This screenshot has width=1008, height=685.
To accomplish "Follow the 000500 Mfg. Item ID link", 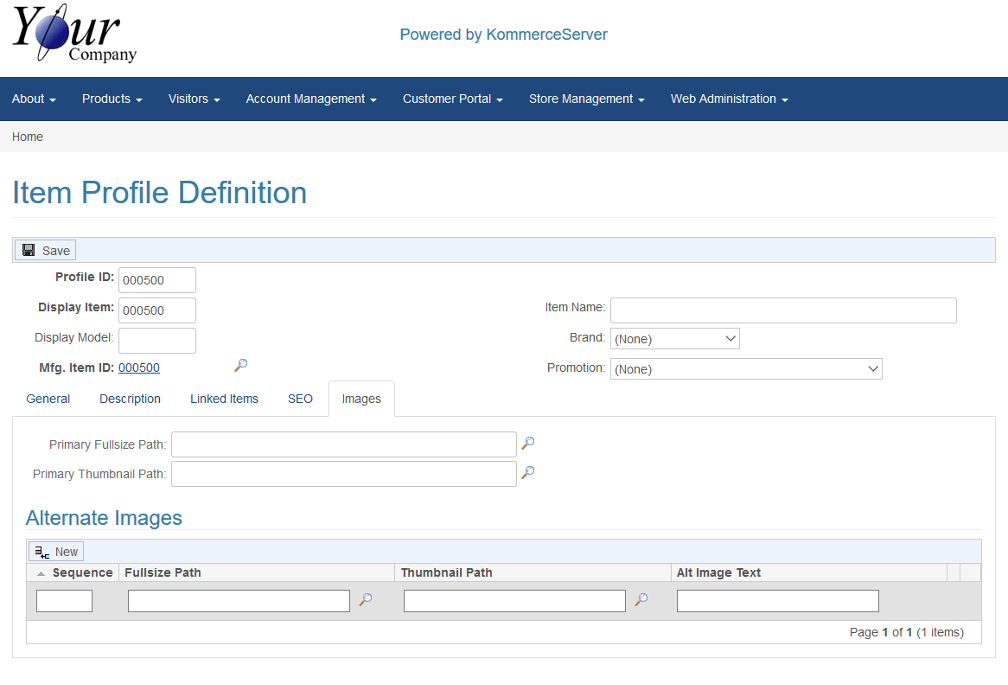I will click(x=139, y=368).
